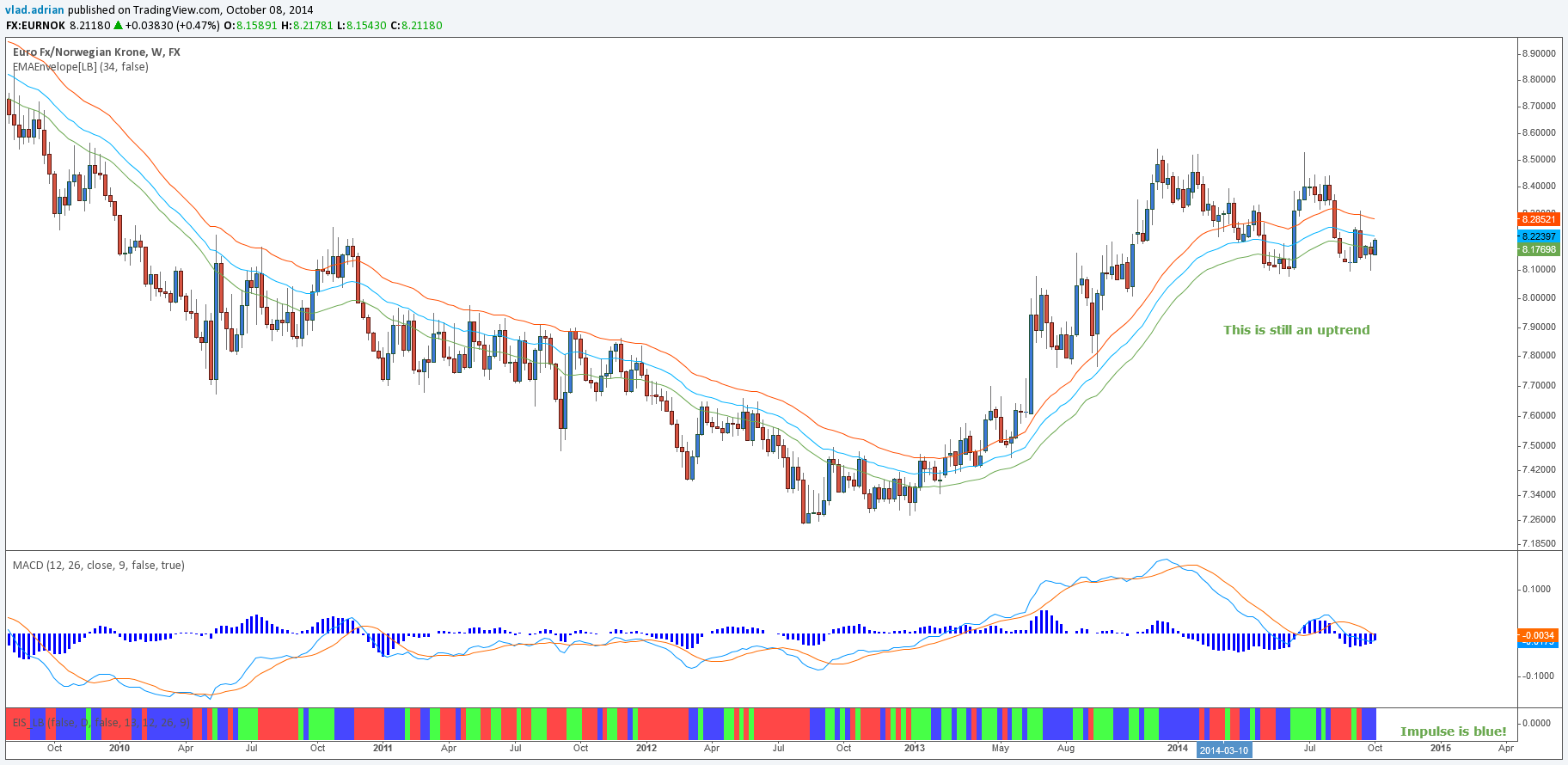Viewport: 1568px width, 765px height.
Task: Click the 0.0000 EIS axis label
Action: [1537, 724]
